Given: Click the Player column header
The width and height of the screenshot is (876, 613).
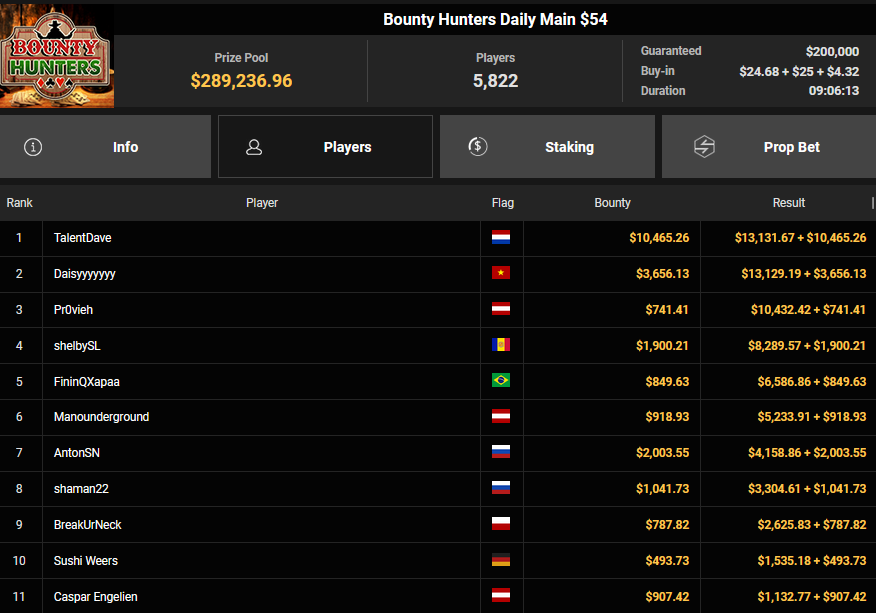Looking at the screenshot, I should tap(262, 203).
